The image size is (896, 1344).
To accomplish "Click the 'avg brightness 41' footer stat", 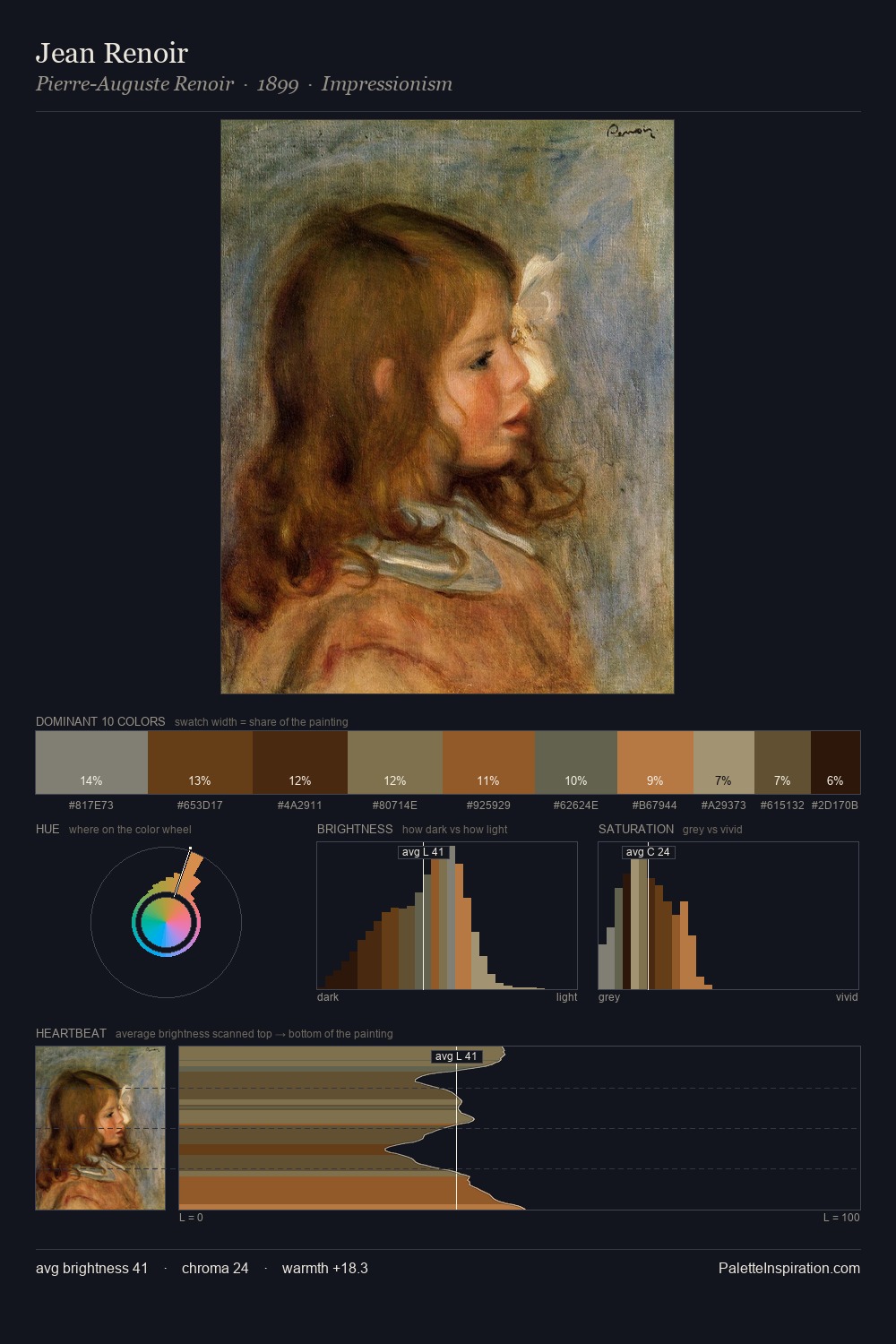I will (92, 1268).
